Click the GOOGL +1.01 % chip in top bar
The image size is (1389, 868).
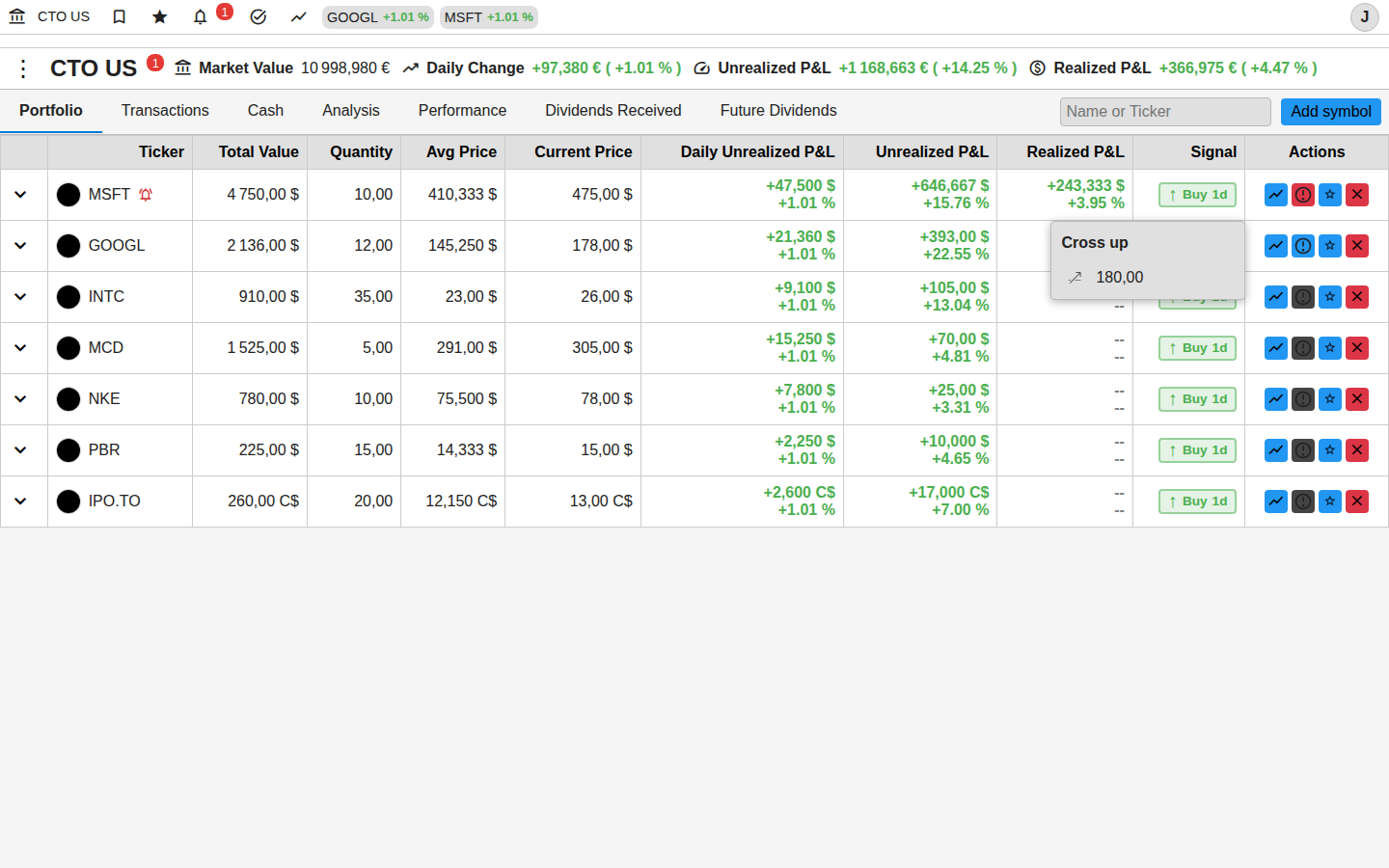pos(378,17)
